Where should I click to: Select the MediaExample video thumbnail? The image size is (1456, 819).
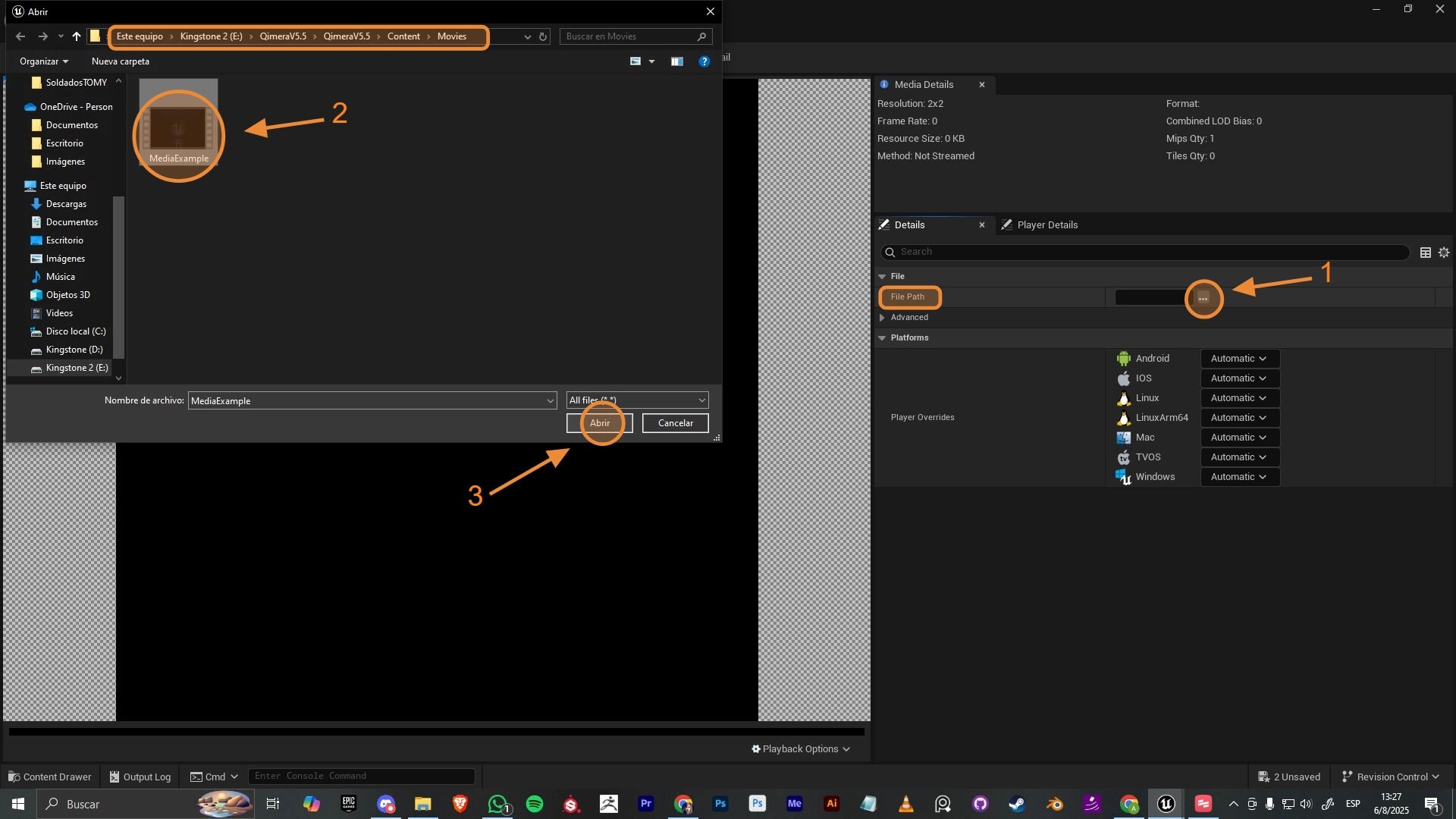click(x=178, y=127)
